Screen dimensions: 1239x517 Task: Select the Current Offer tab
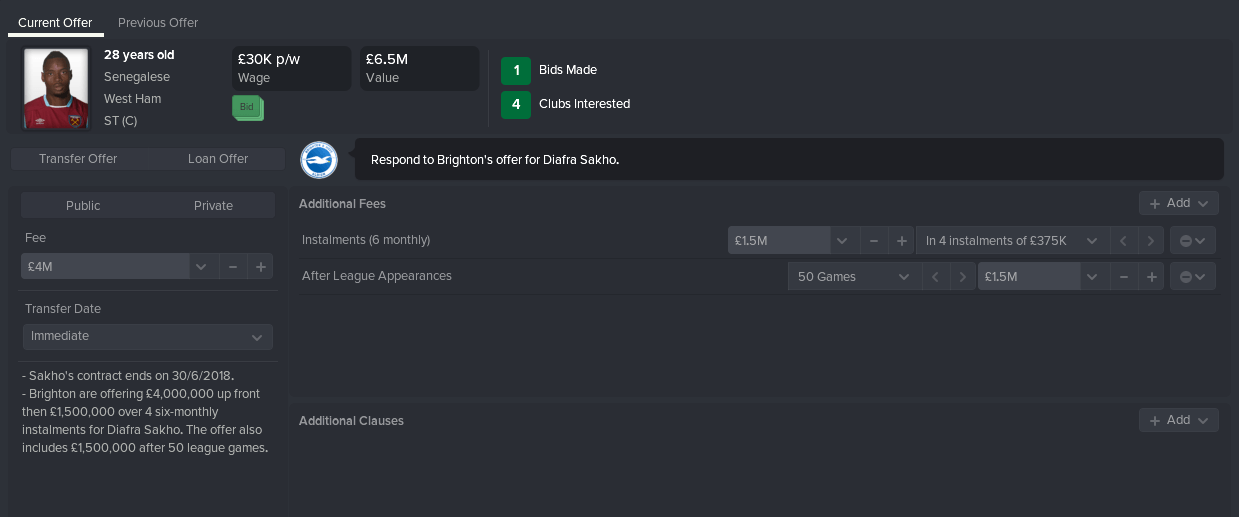(55, 22)
